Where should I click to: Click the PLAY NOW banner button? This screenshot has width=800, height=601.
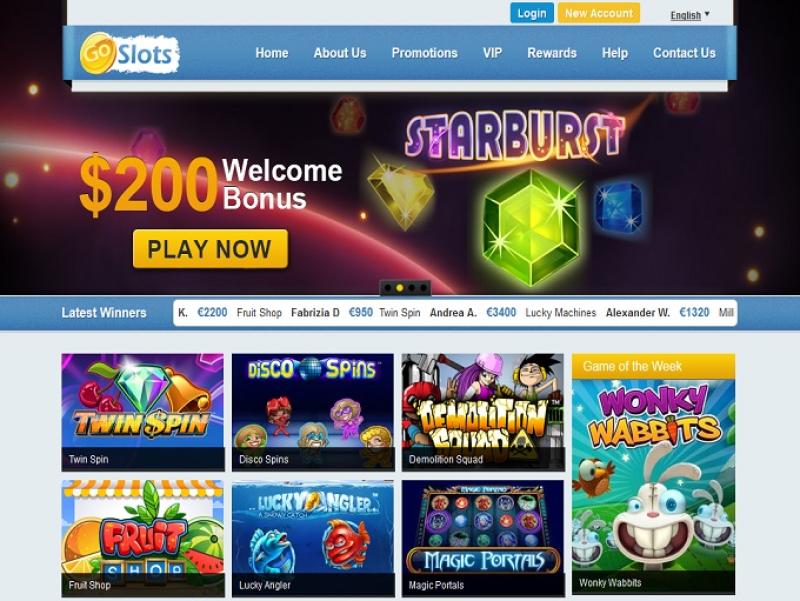pyautogui.click(x=210, y=249)
